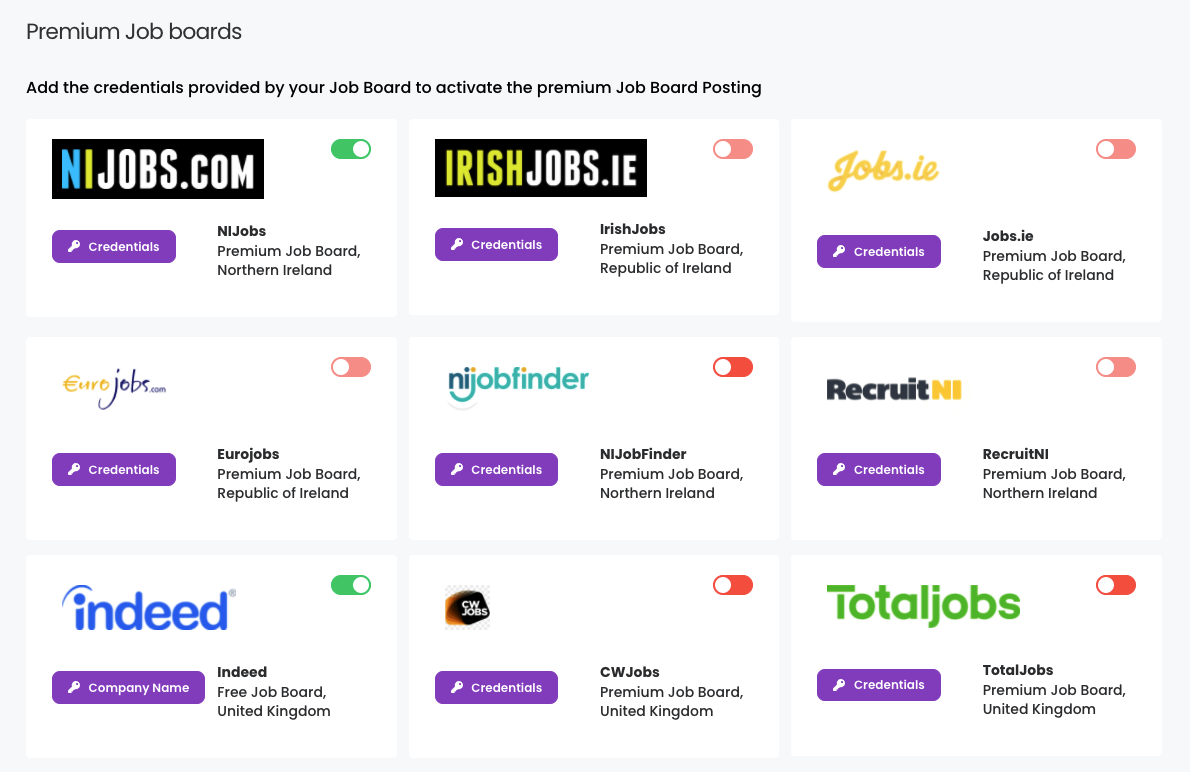This screenshot has height=772, width=1190.
Task: Open Credentials for RecruitNI
Action: pyautogui.click(x=878, y=469)
